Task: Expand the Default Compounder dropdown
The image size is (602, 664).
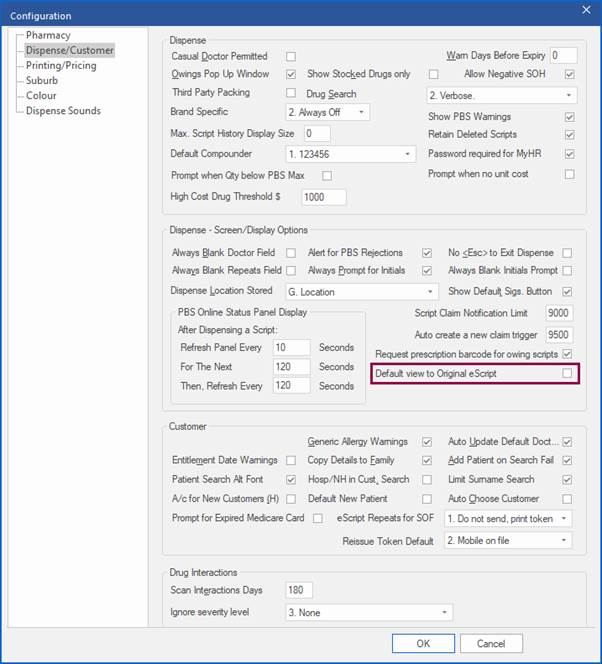Action: pyautogui.click(x=351, y=154)
